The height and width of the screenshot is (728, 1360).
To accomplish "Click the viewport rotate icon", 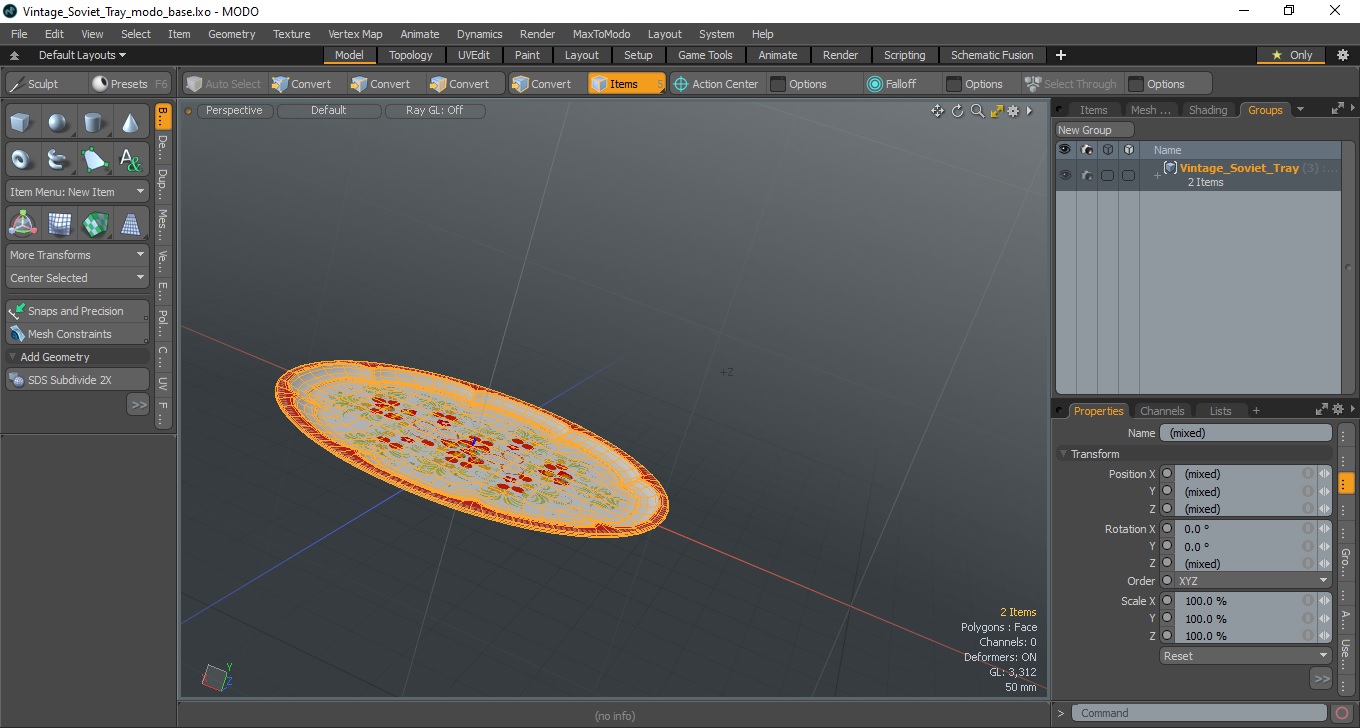I will (958, 111).
